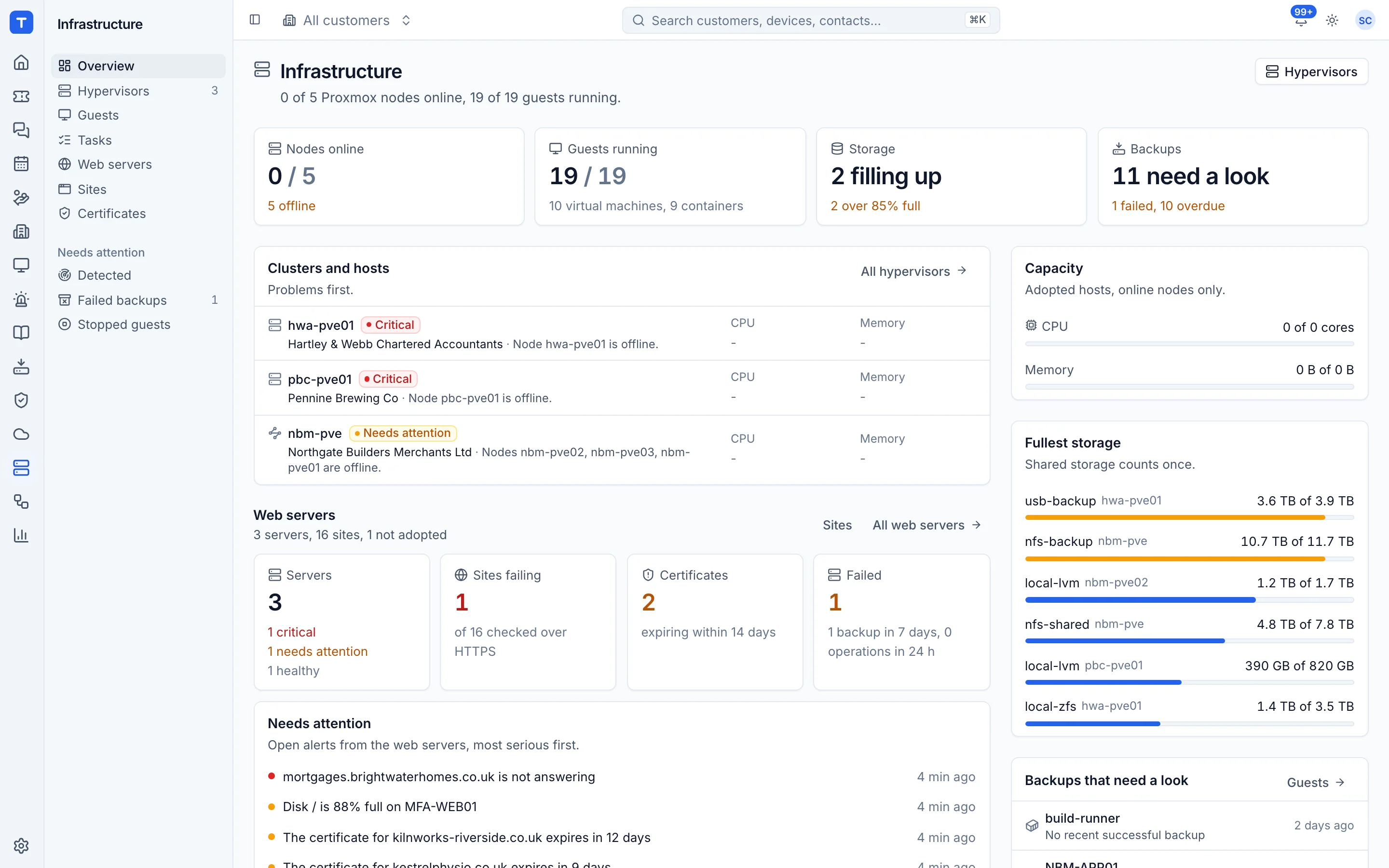Open the Failed web server backups card

(x=902, y=622)
